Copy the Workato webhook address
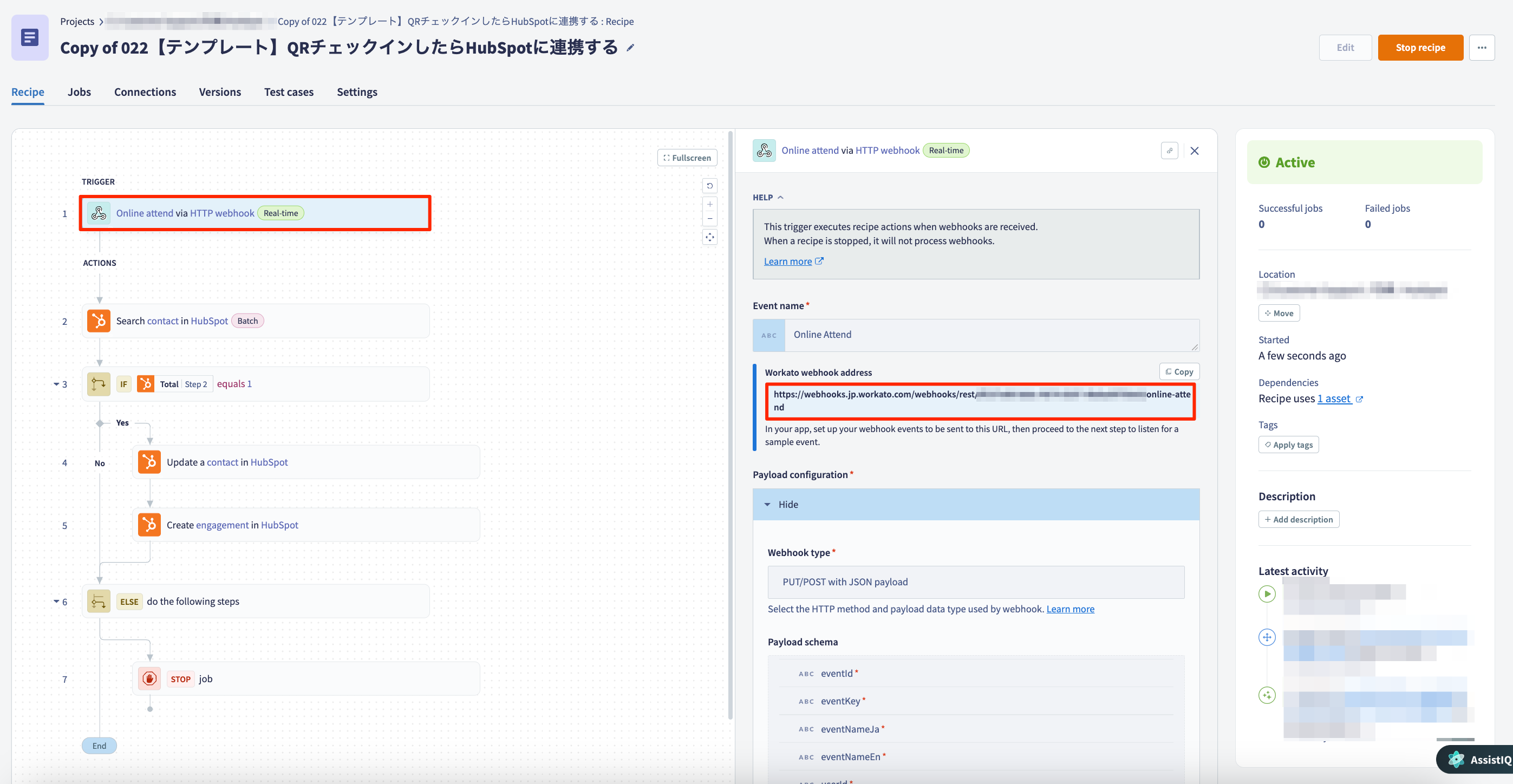Screen dimensions: 1513x784 click(1179, 372)
